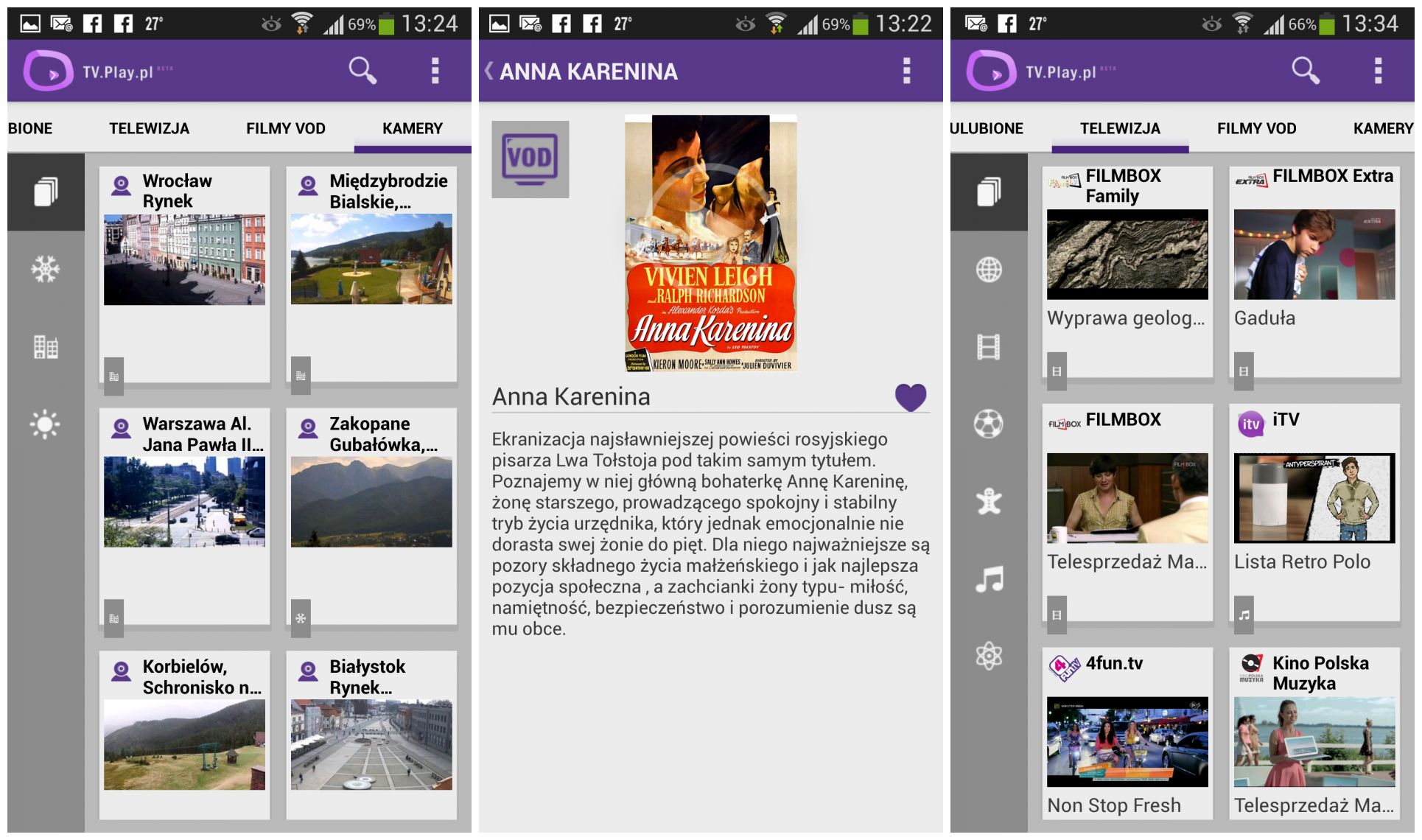Open the Zakopane Gubałówka camera thumbnail

371,501
